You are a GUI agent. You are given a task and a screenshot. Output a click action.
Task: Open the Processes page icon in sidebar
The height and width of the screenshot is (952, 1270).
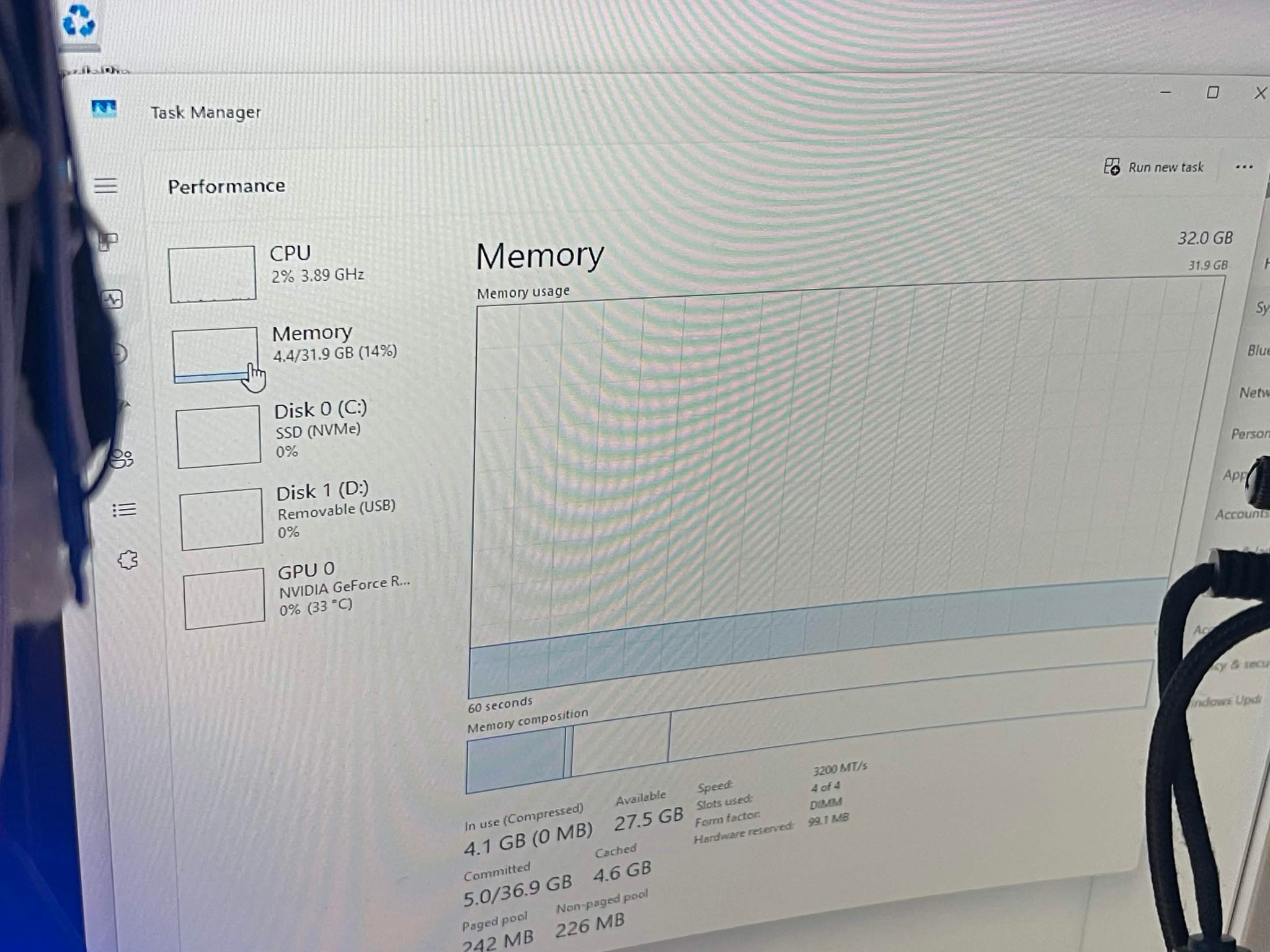[109, 241]
